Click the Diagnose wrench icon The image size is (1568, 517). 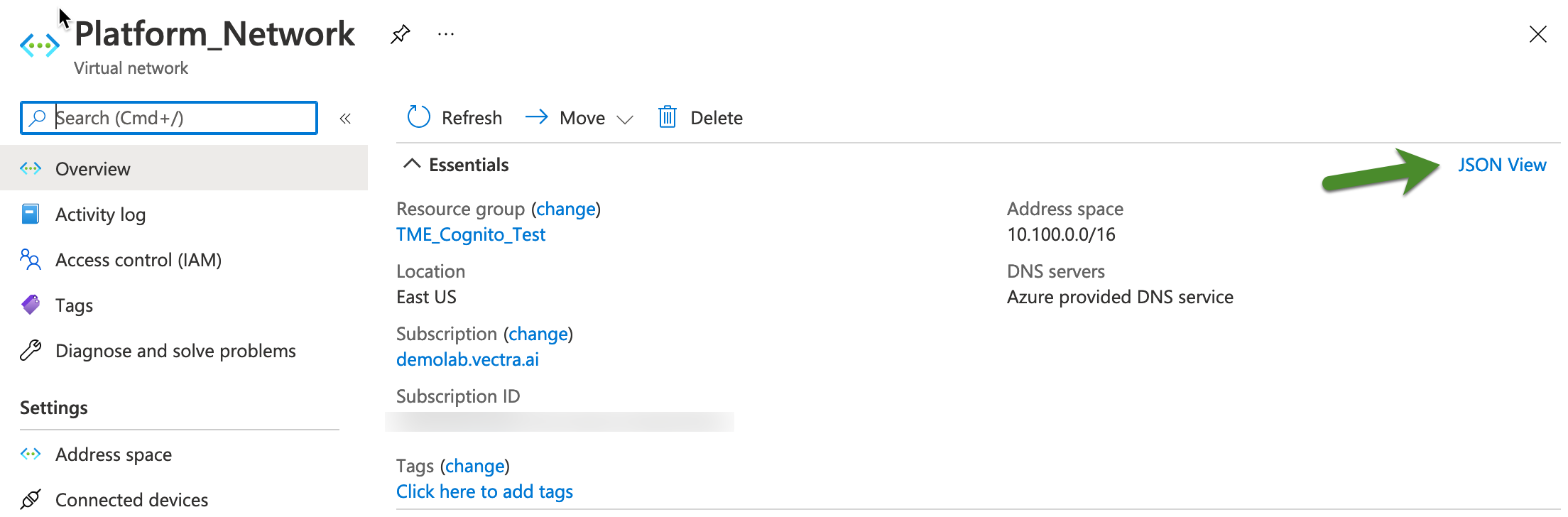[31, 351]
